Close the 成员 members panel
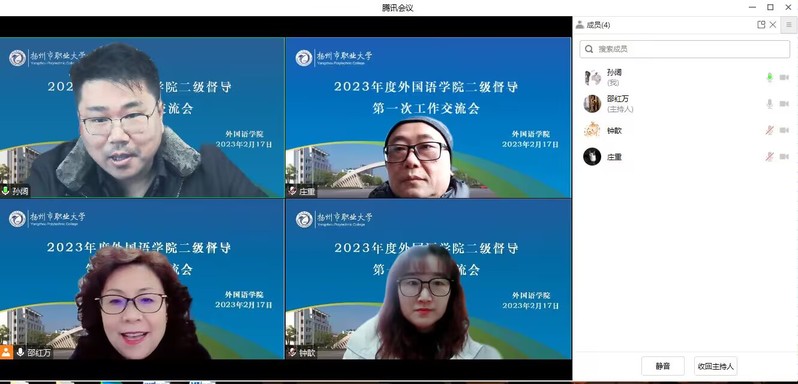798x384 pixels. (773, 24)
